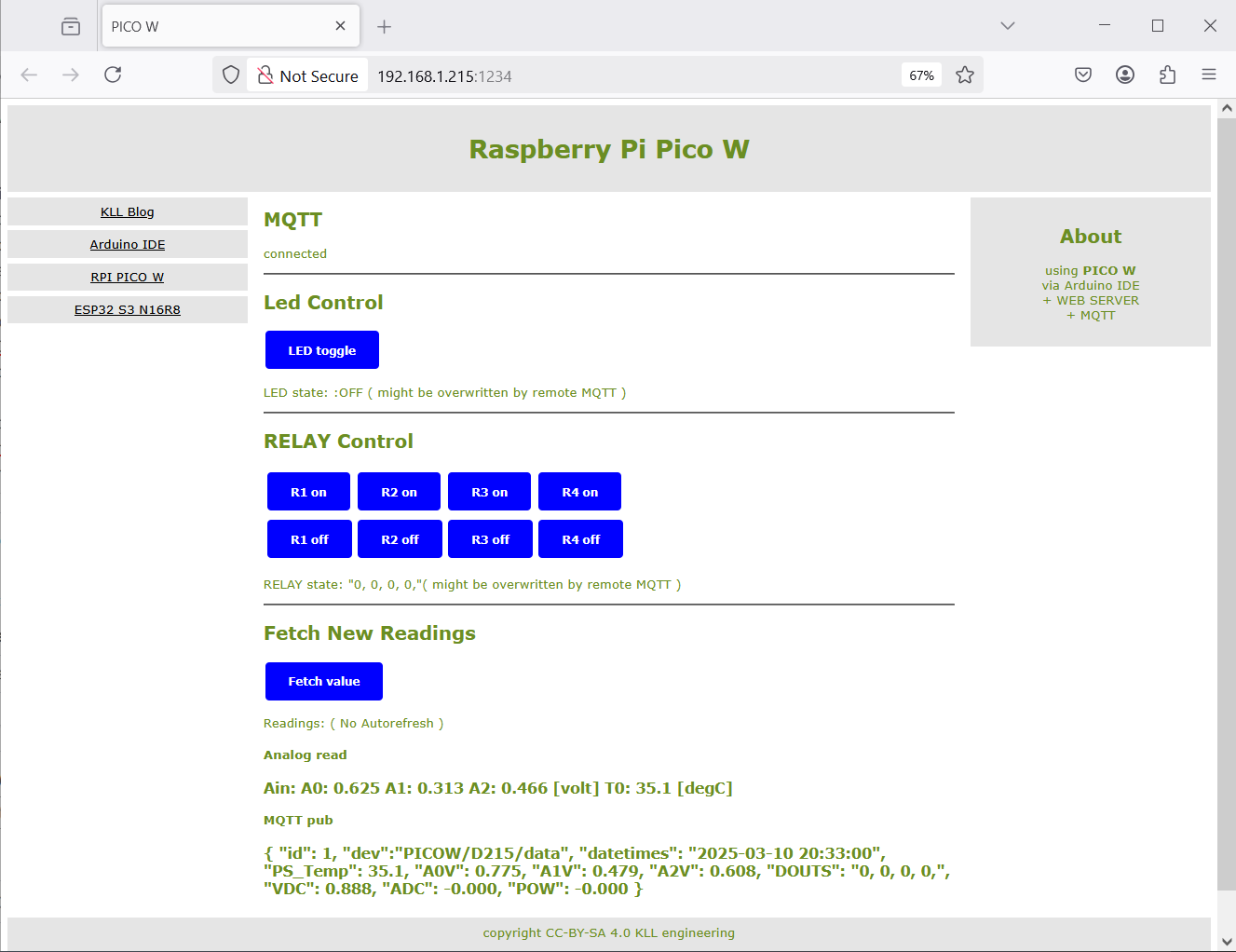Click the page scrollbar up arrow

(x=1227, y=108)
